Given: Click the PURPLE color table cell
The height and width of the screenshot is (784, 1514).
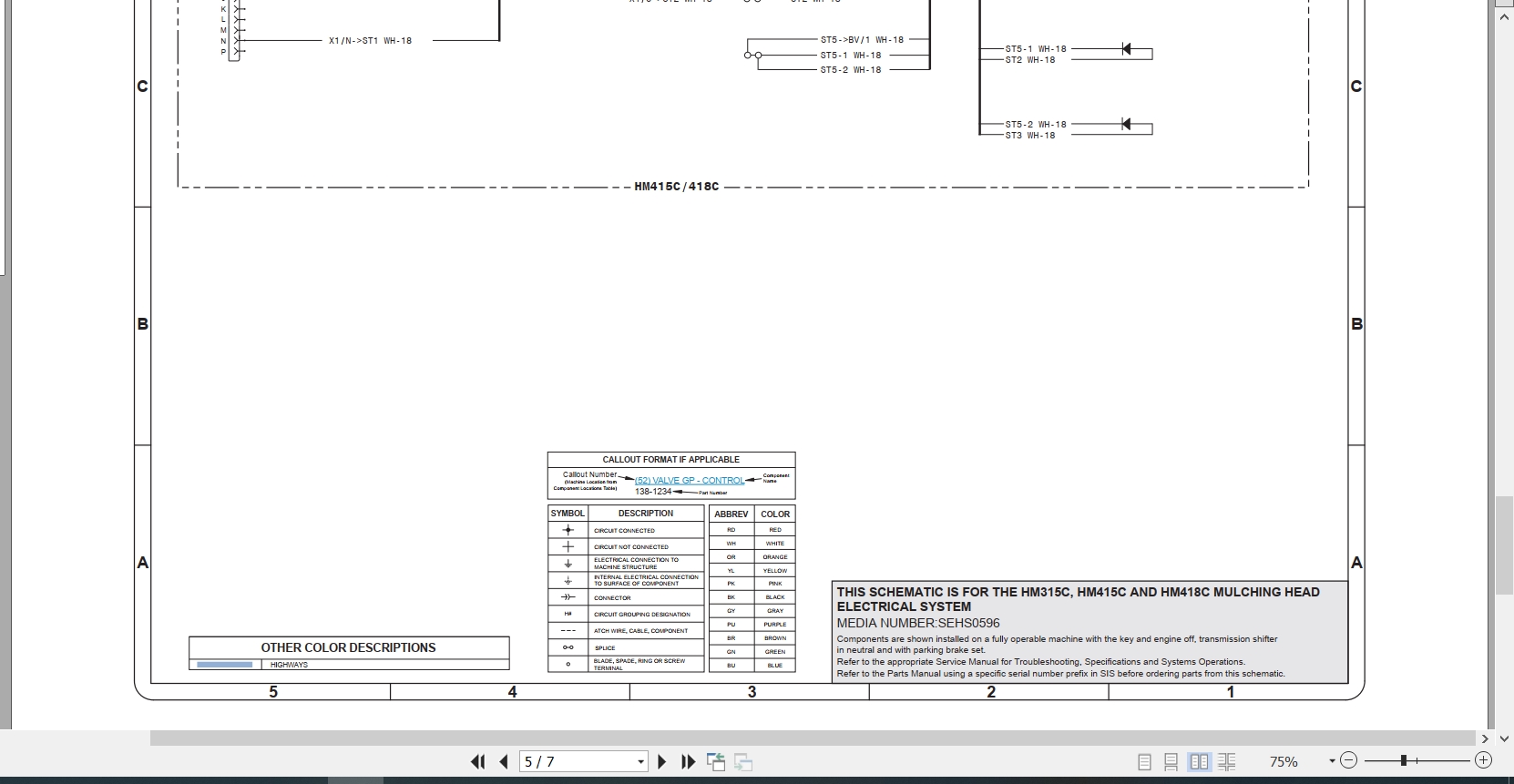Looking at the screenshot, I should tap(775, 625).
